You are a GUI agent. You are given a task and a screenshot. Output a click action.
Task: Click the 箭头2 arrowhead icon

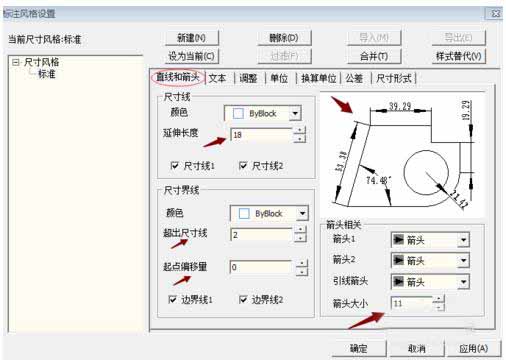click(x=398, y=260)
